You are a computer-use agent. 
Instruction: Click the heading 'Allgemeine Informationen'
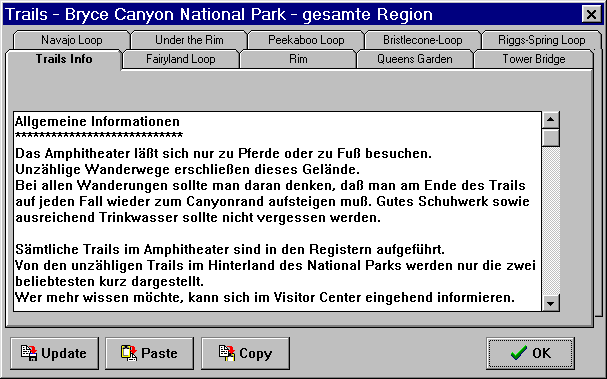click(97, 122)
